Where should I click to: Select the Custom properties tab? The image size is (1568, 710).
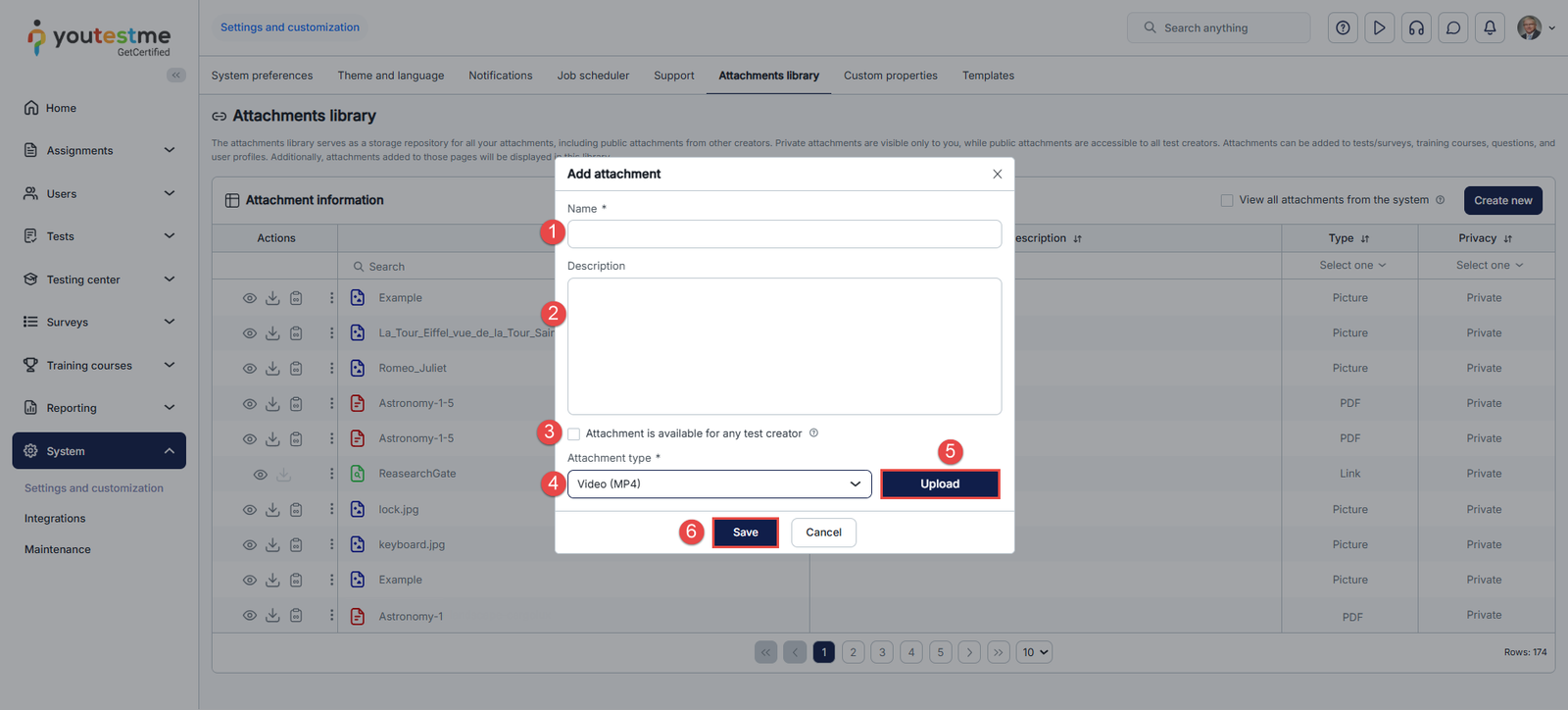point(891,76)
